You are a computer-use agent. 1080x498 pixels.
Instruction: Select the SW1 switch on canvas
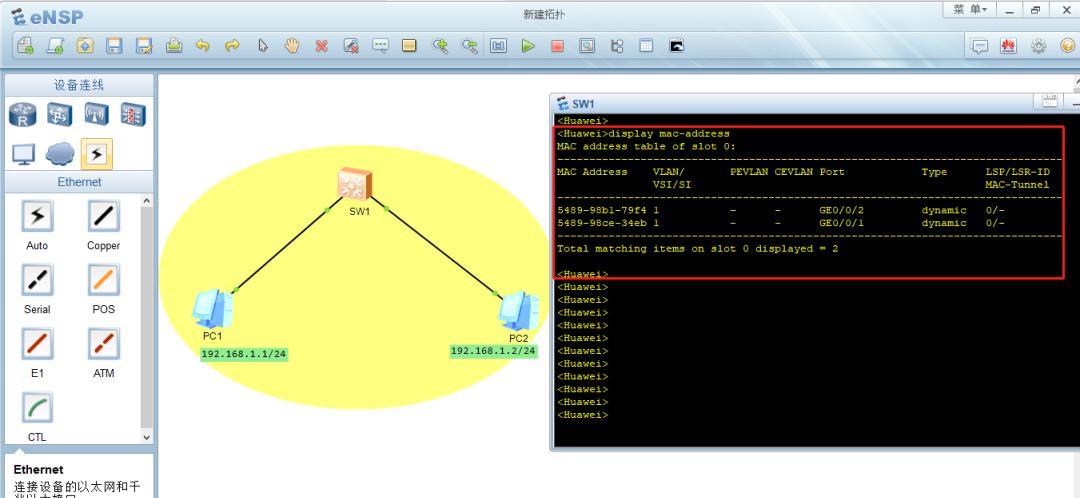tap(355, 185)
